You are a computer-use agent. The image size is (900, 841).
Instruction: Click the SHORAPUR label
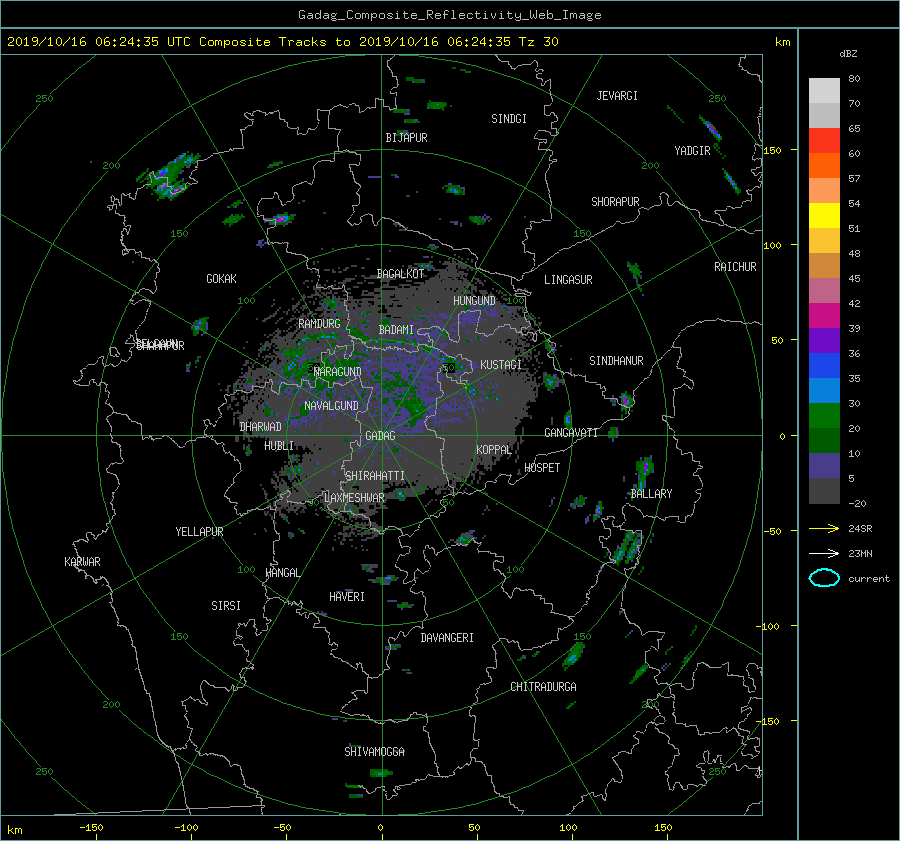click(615, 202)
